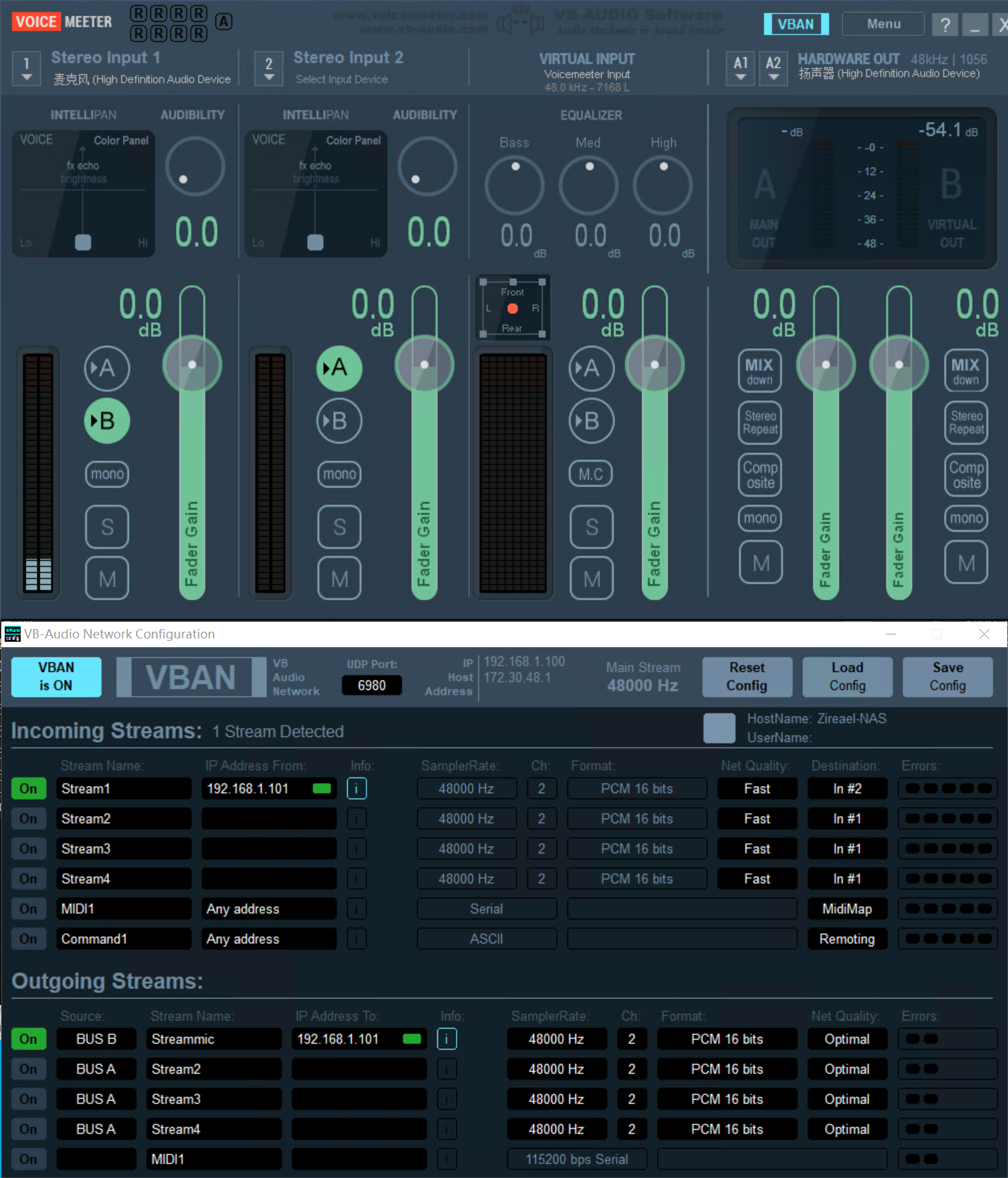This screenshot has height=1178, width=1008.
Task: Click Save Config button
Action: pyautogui.click(x=947, y=676)
